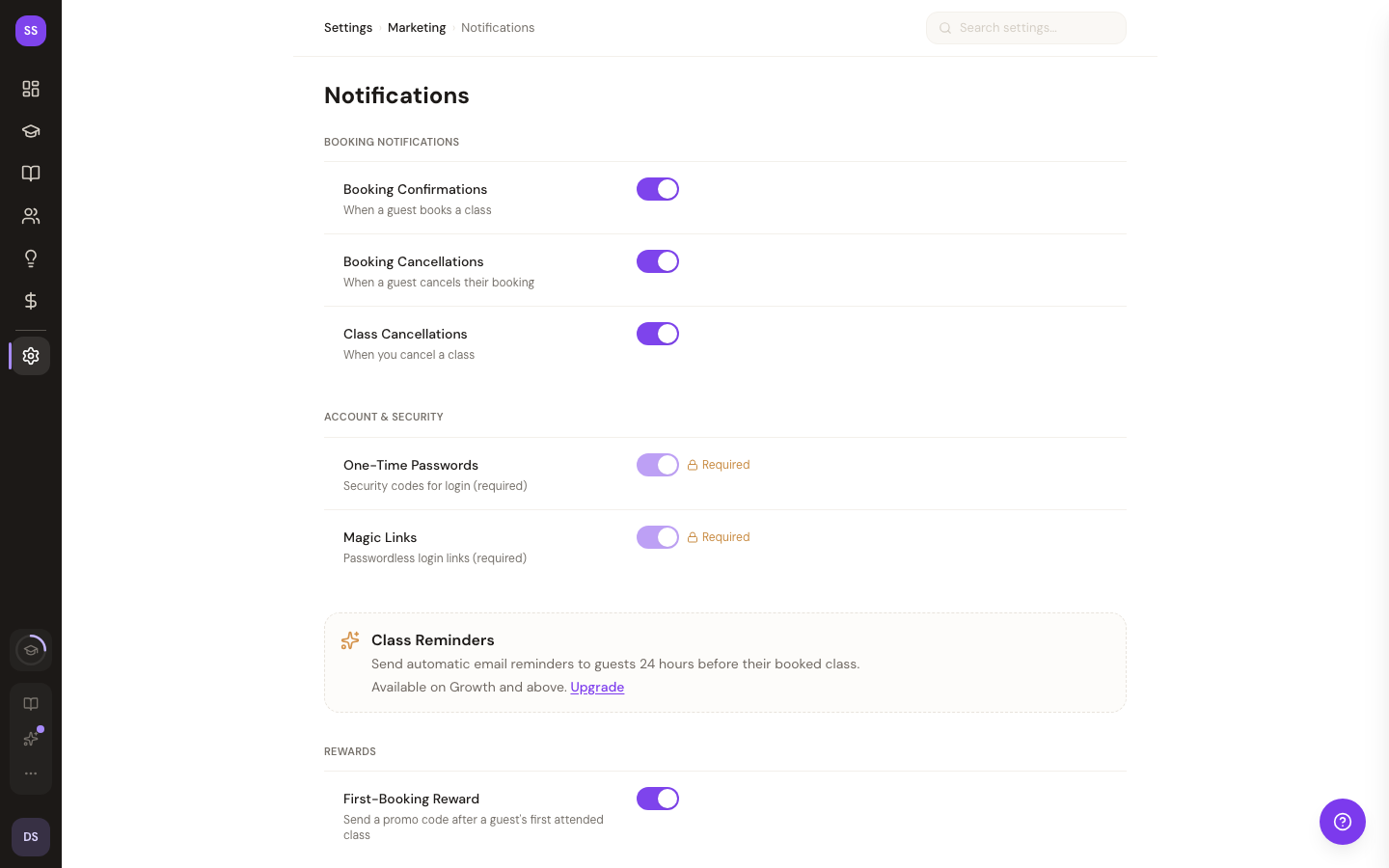This screenshot has width=1389, height=868.
Task: Expand the three-dots more menu in sidebar
Action: coord(31,773)
